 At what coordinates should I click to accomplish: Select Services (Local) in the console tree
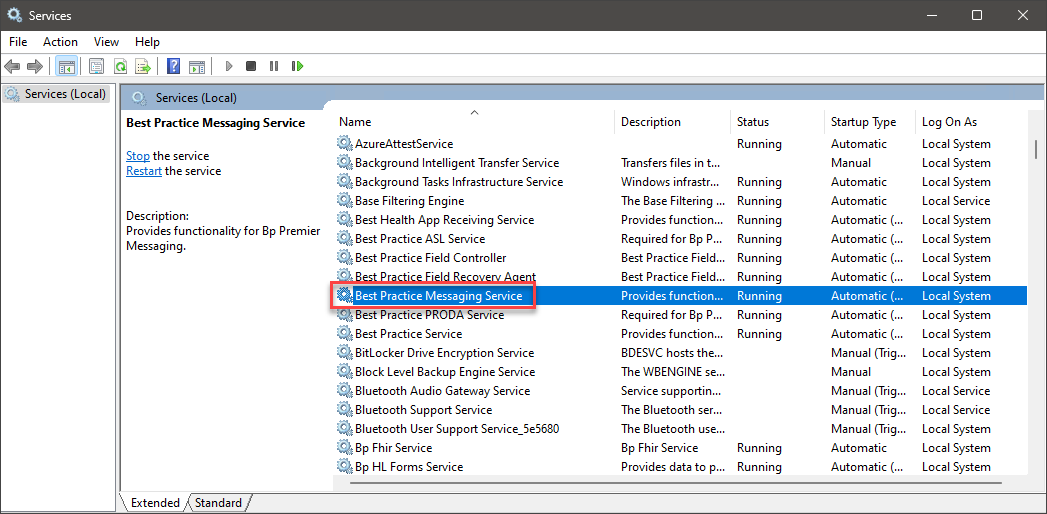55,94
